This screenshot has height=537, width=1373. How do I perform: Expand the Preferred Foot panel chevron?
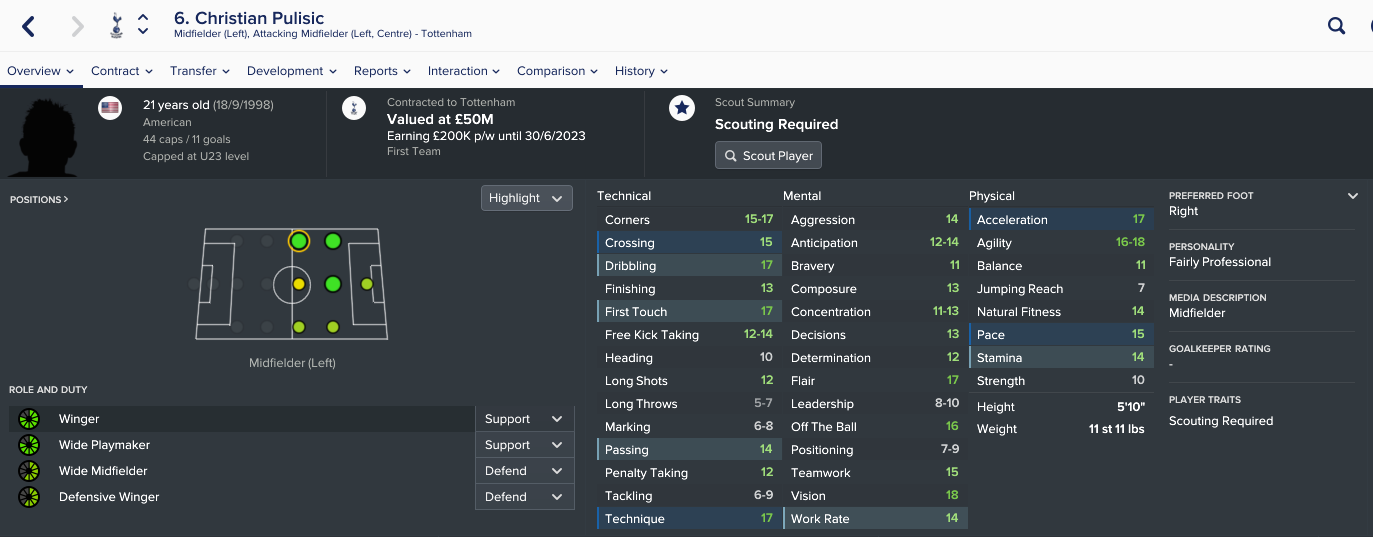pyautogui.click(x=1353, y=196)
